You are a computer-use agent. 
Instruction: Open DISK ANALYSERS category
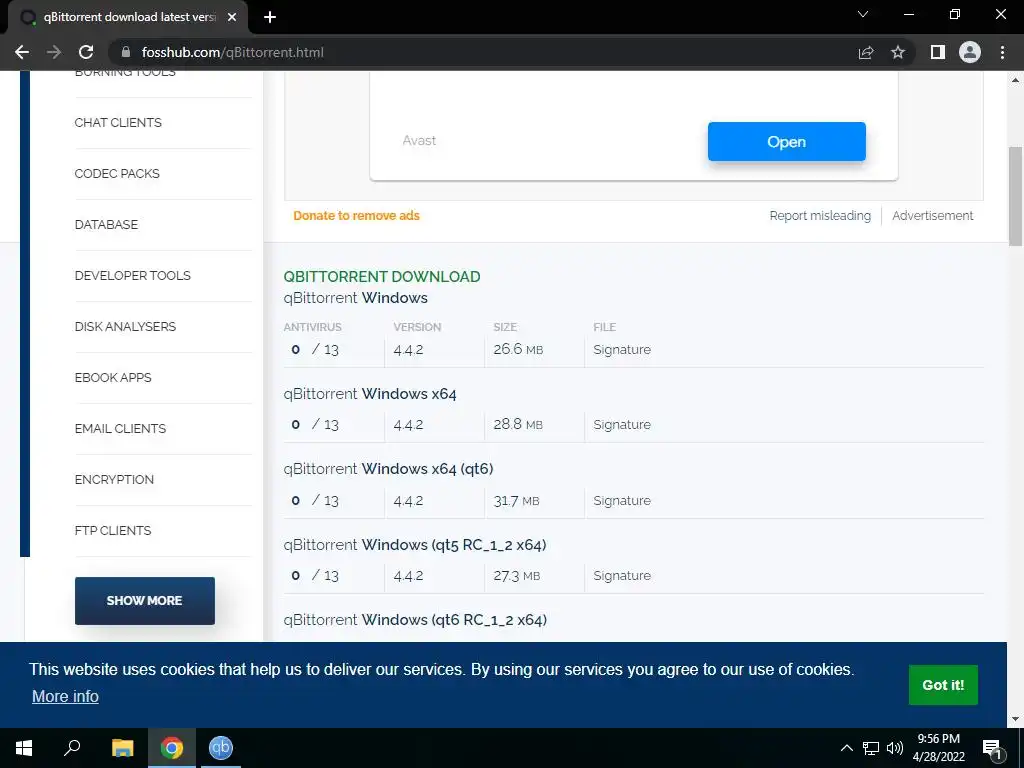125,327
